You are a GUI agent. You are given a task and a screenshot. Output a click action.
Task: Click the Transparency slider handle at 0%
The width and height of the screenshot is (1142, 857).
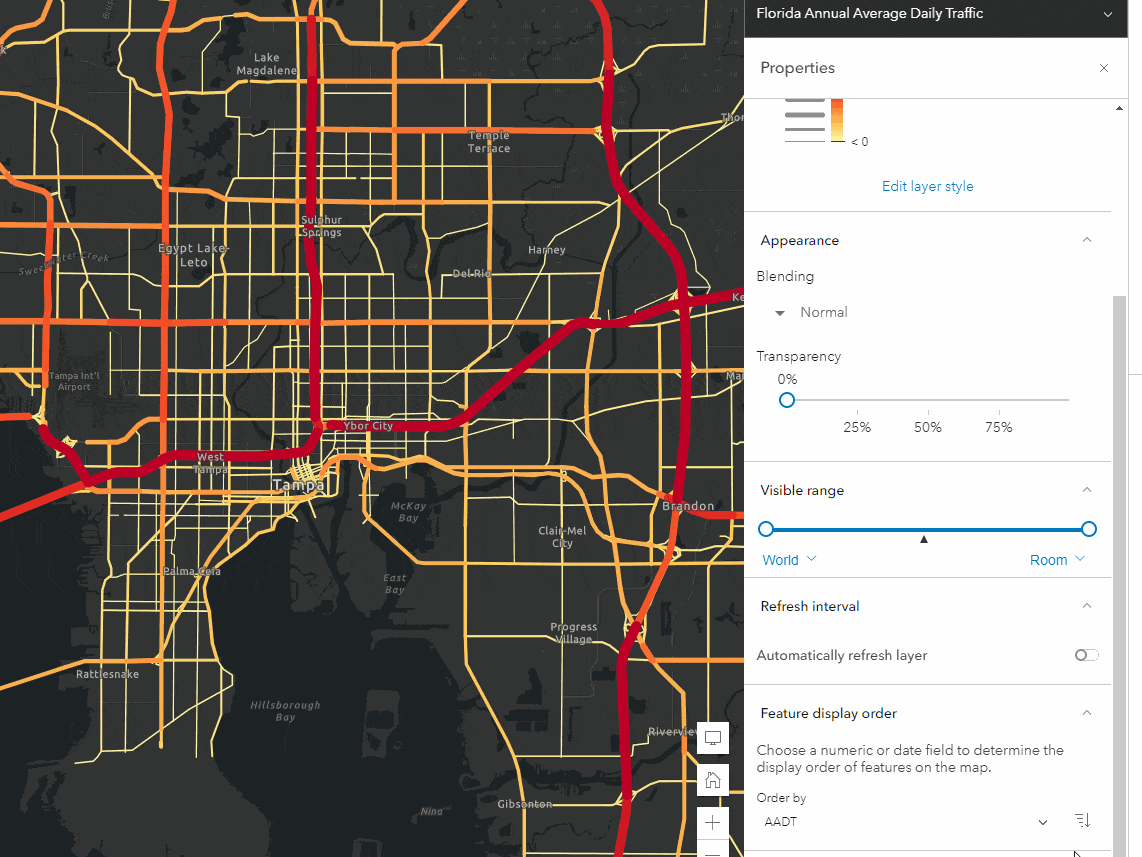(787, 400)
